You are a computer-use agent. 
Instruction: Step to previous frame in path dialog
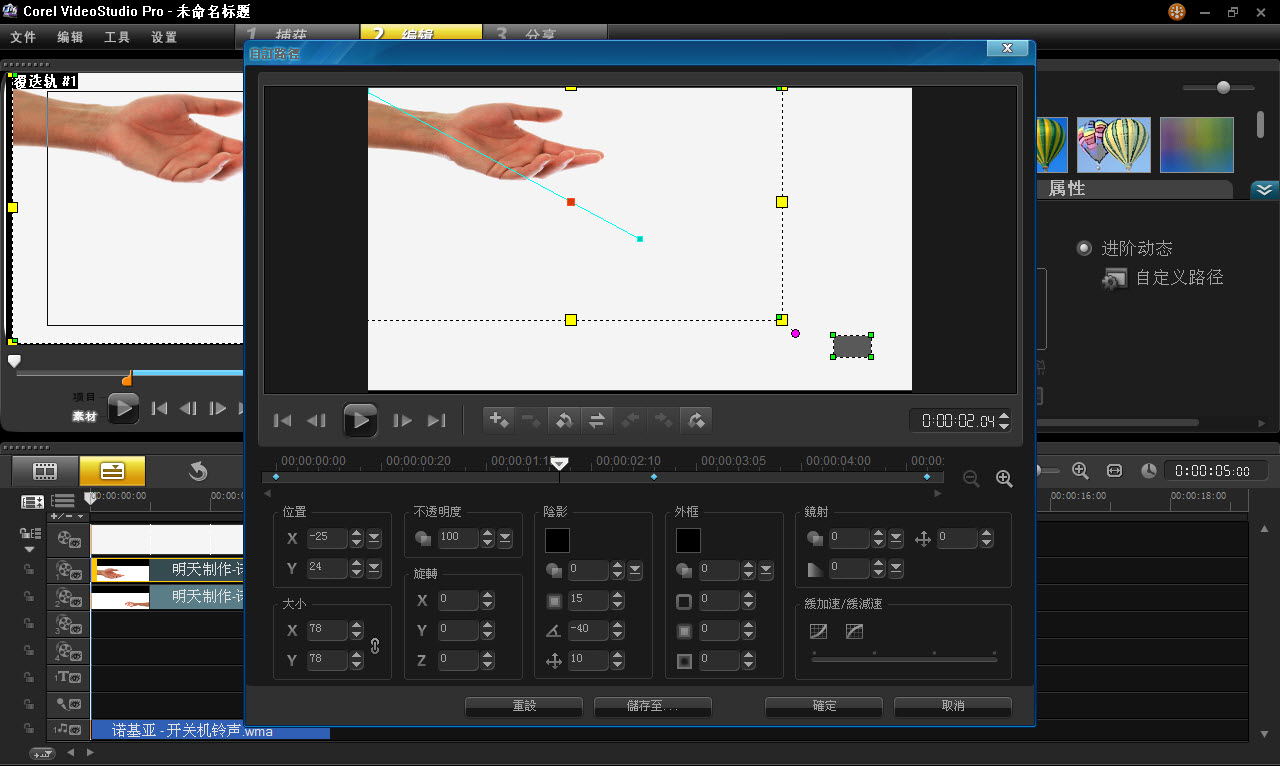point(316,421)
